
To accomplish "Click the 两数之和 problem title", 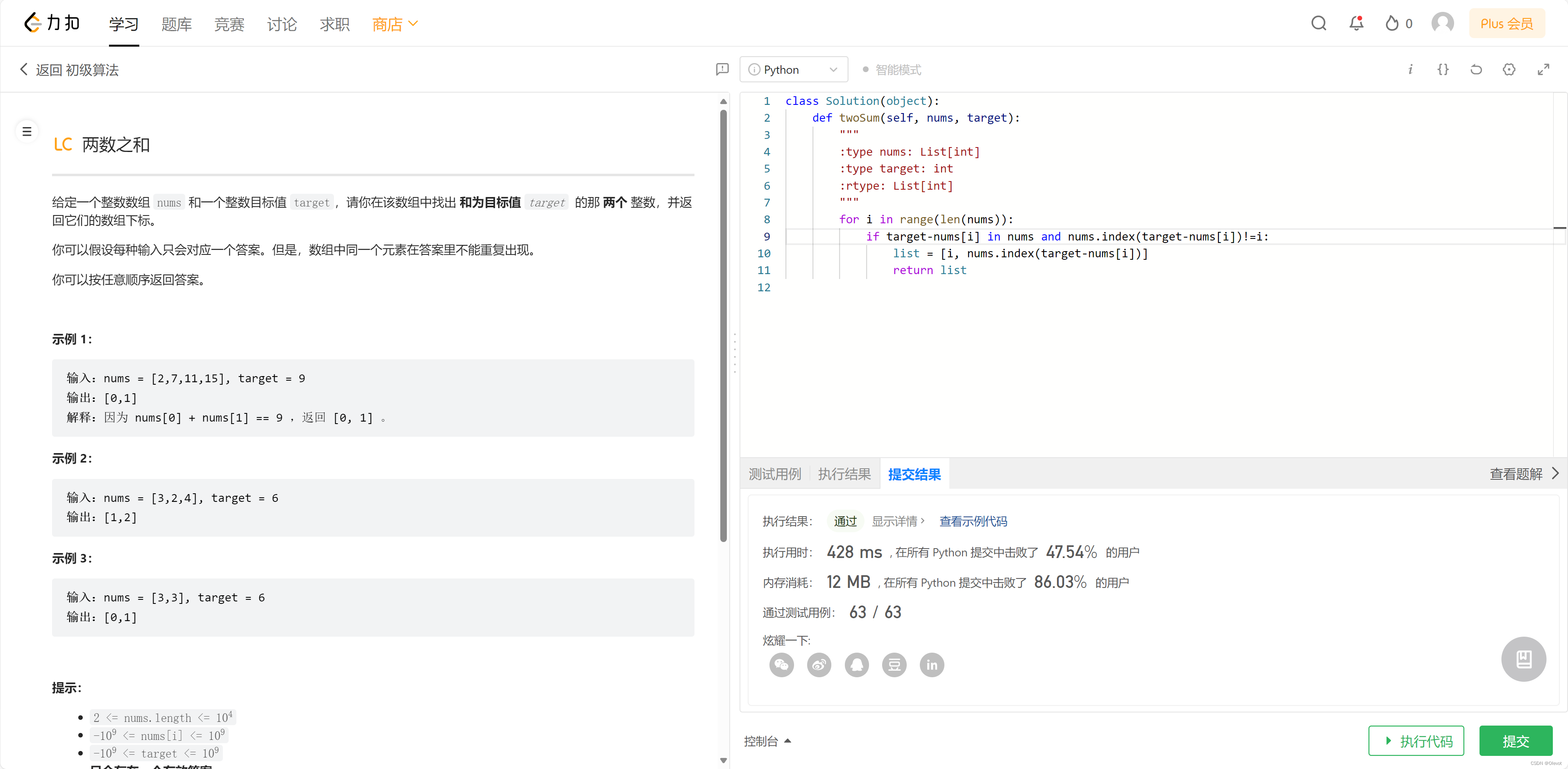I will point(116,144).
